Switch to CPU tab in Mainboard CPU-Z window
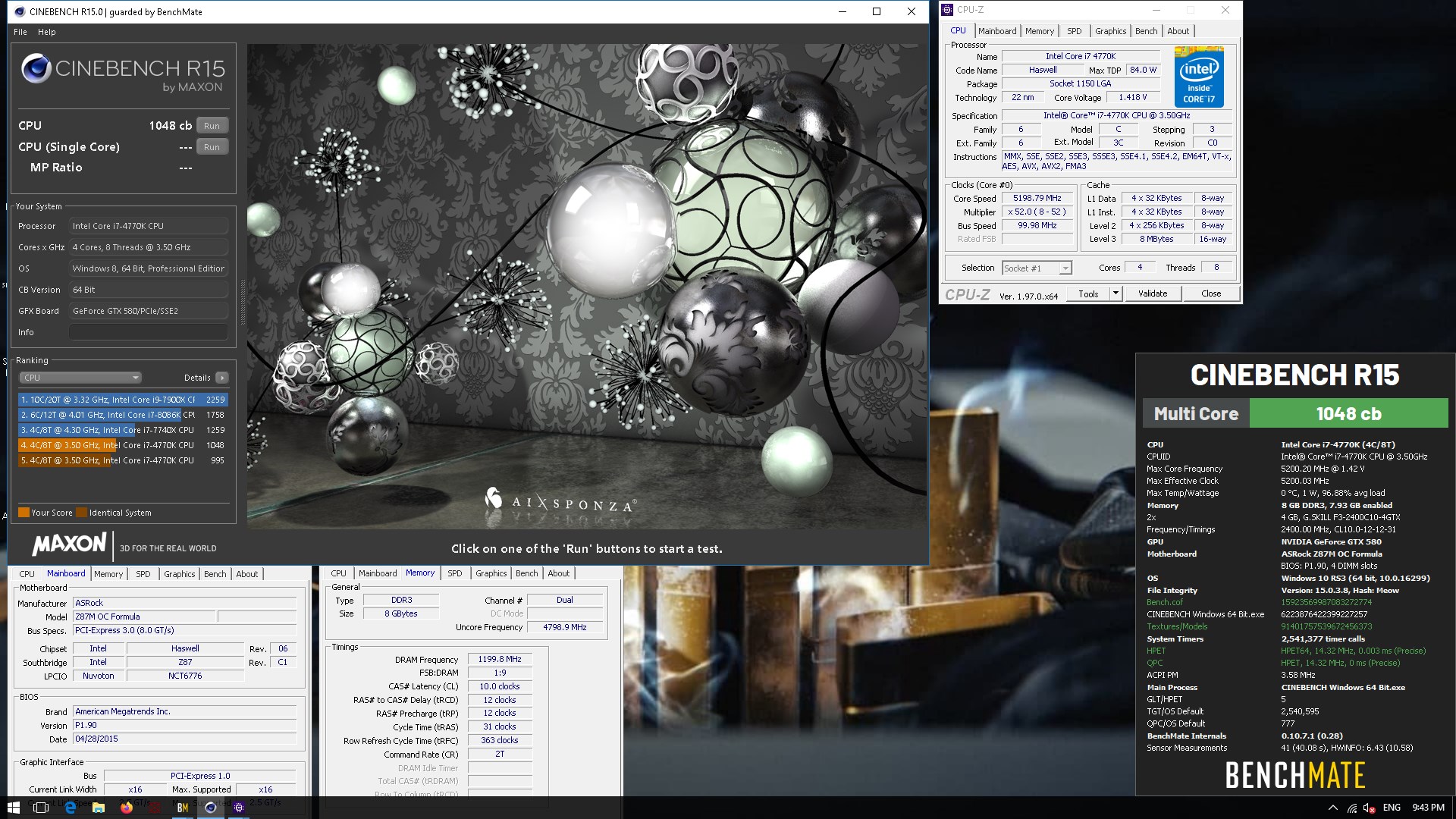1456x819 pixels. pyautogui.click(x=27, y=574)
